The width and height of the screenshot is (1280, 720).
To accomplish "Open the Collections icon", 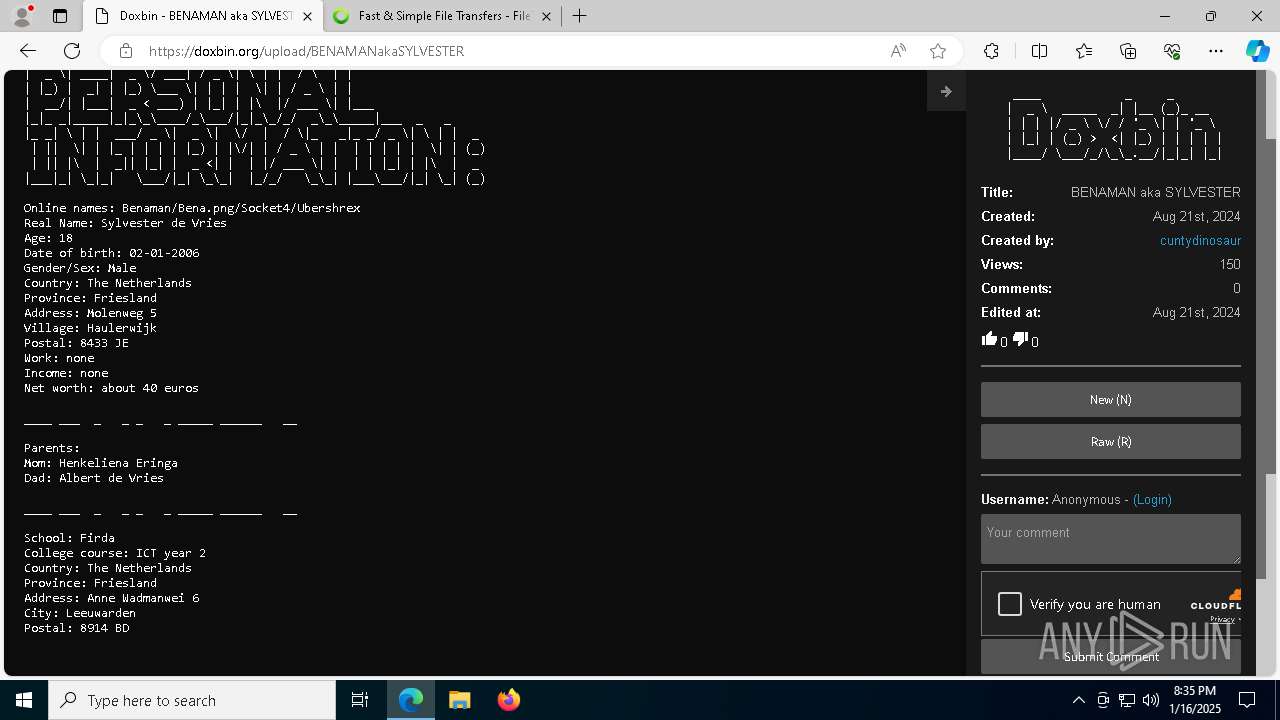I will 1128,51.
